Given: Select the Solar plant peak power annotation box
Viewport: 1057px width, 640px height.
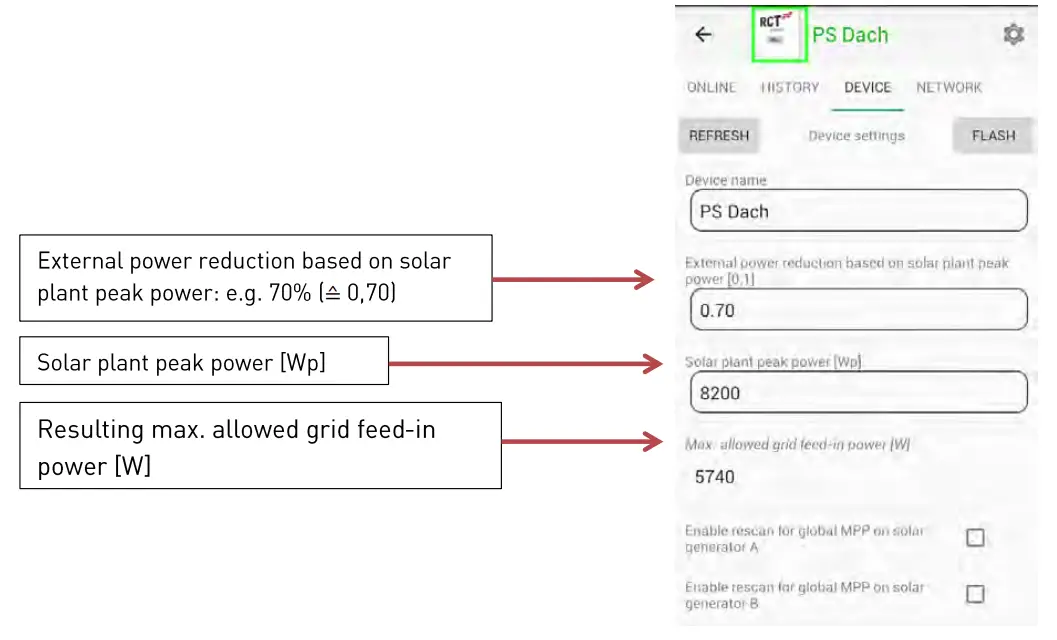Looking at the screenshot, I should [204, 361].
